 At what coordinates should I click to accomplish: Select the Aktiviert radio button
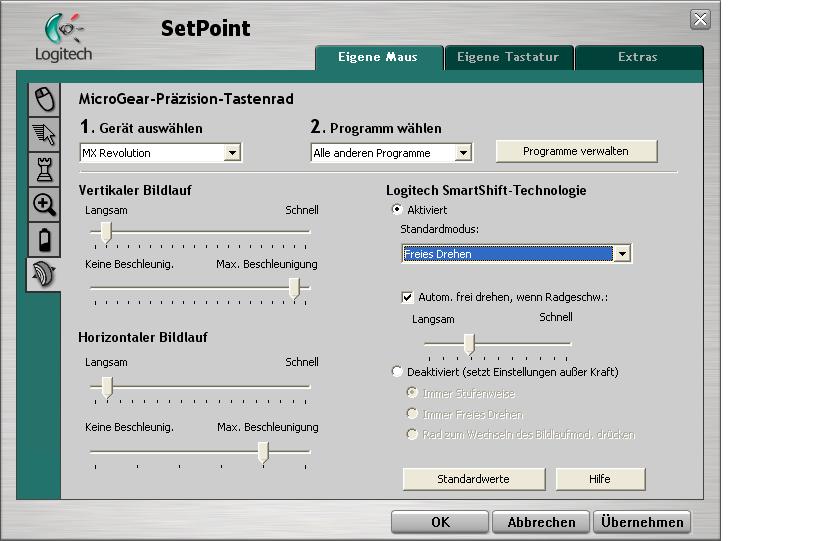click(397, 209)
